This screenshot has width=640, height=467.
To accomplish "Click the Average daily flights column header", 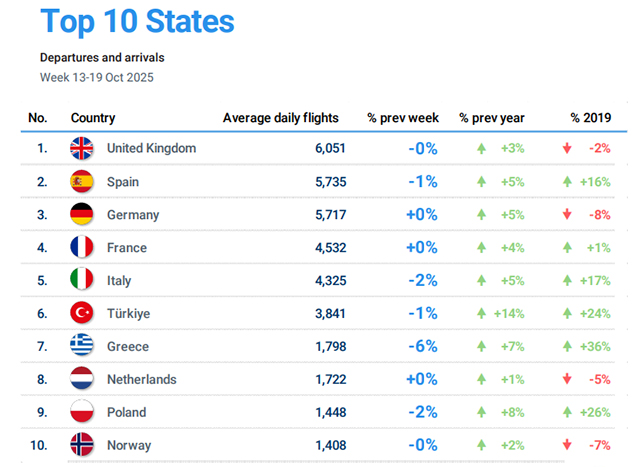I will [280, 118].
